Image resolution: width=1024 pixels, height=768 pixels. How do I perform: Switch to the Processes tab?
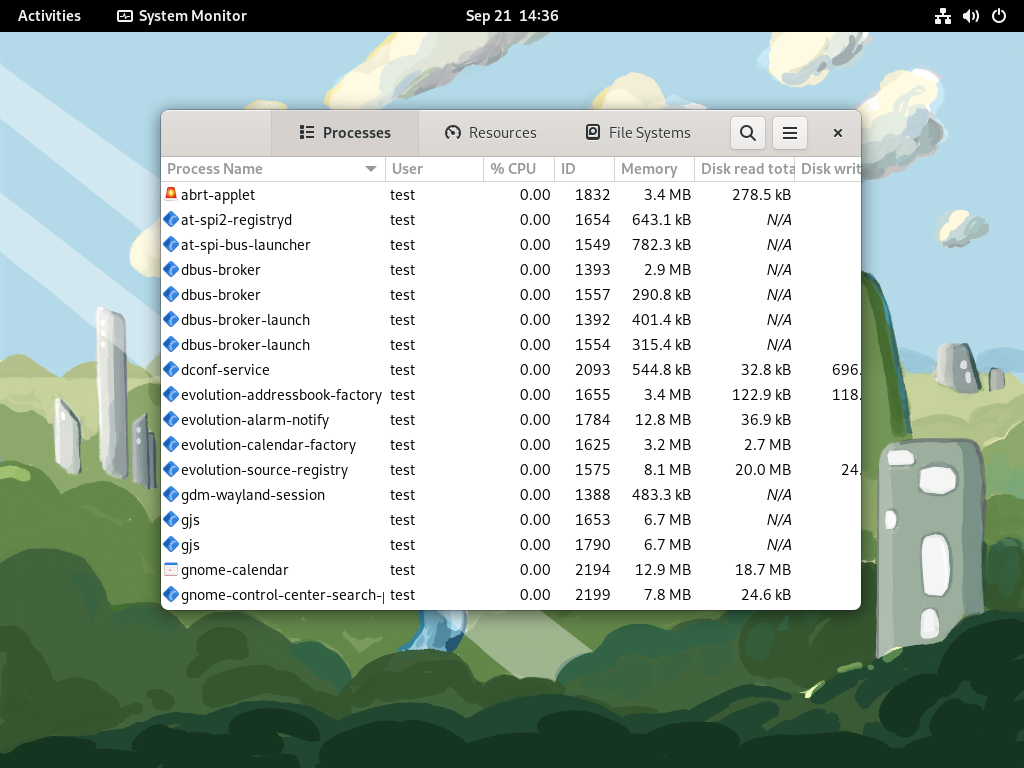click(345, 133)
